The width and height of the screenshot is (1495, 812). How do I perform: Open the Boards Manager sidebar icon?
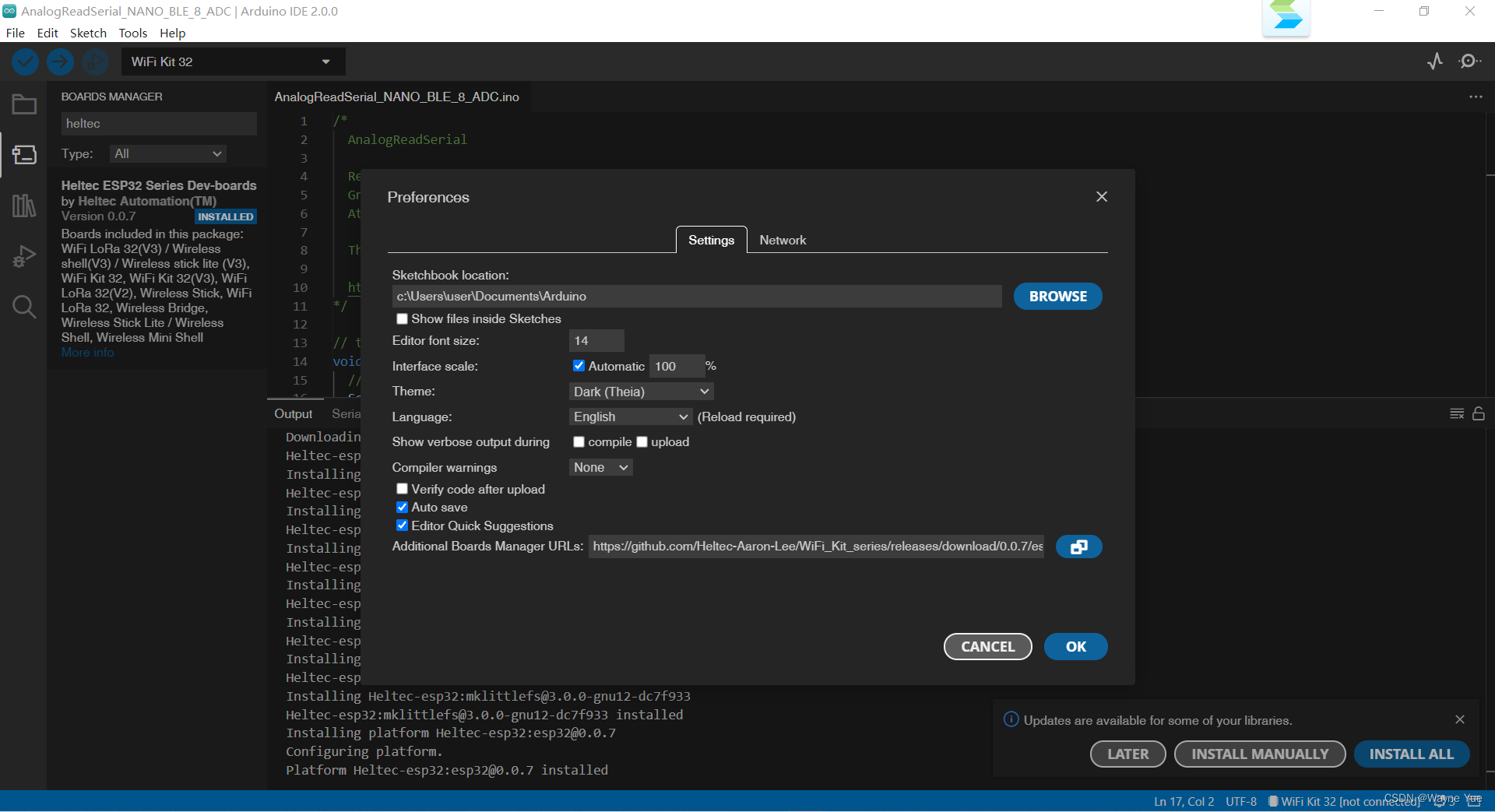(x=24, y=155)
